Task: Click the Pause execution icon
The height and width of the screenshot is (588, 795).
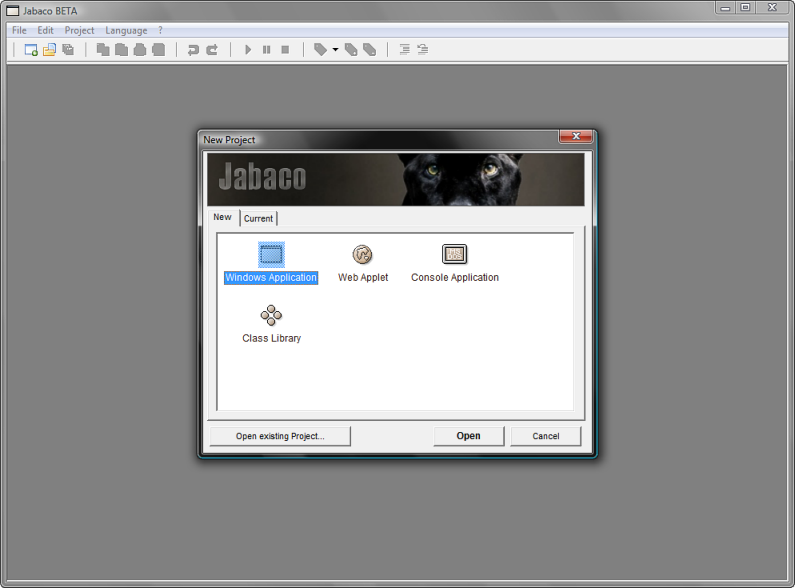Action: point(267,50)
